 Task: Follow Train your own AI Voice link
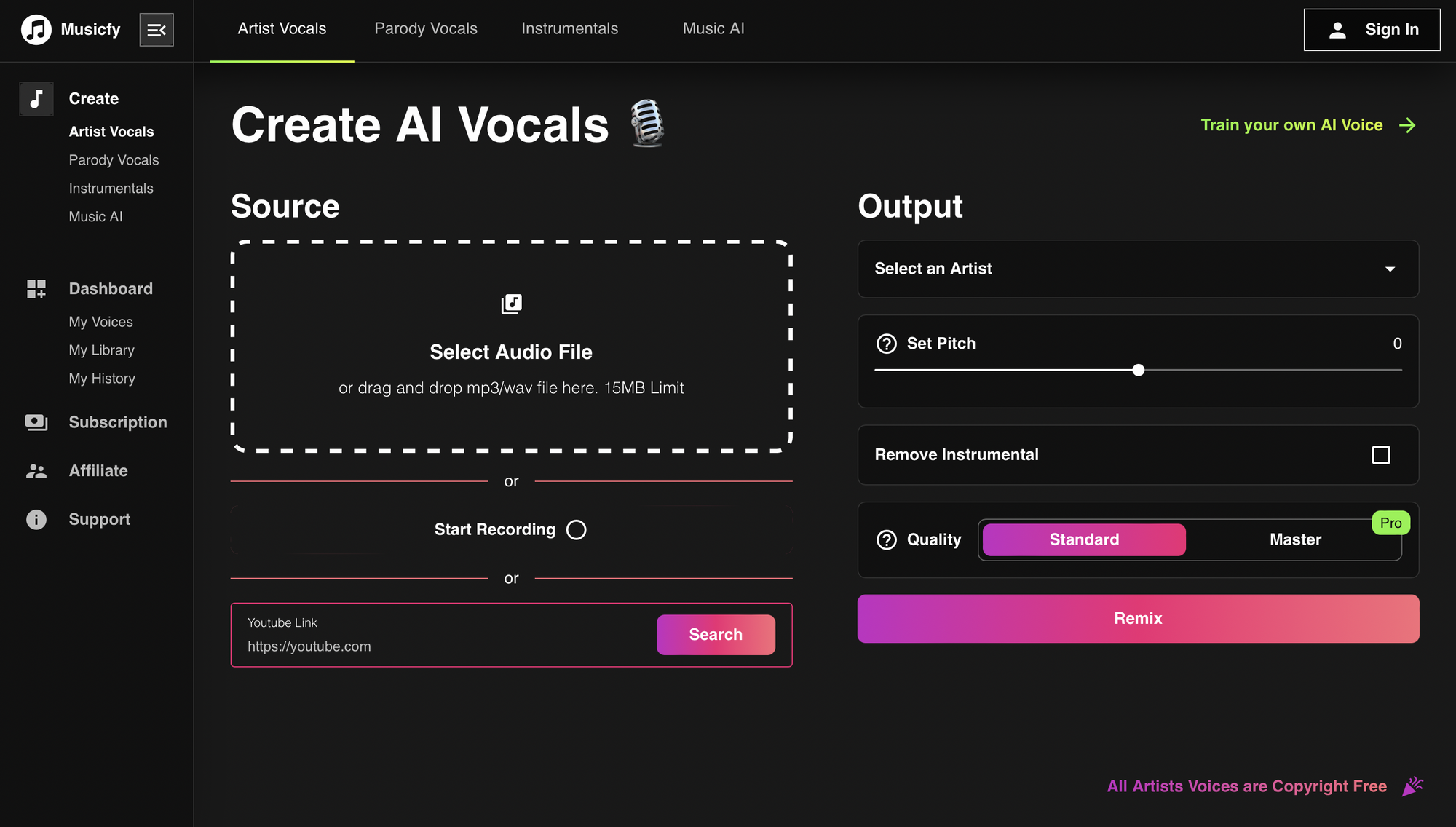pyautogui.click(x=1307, y=125)
